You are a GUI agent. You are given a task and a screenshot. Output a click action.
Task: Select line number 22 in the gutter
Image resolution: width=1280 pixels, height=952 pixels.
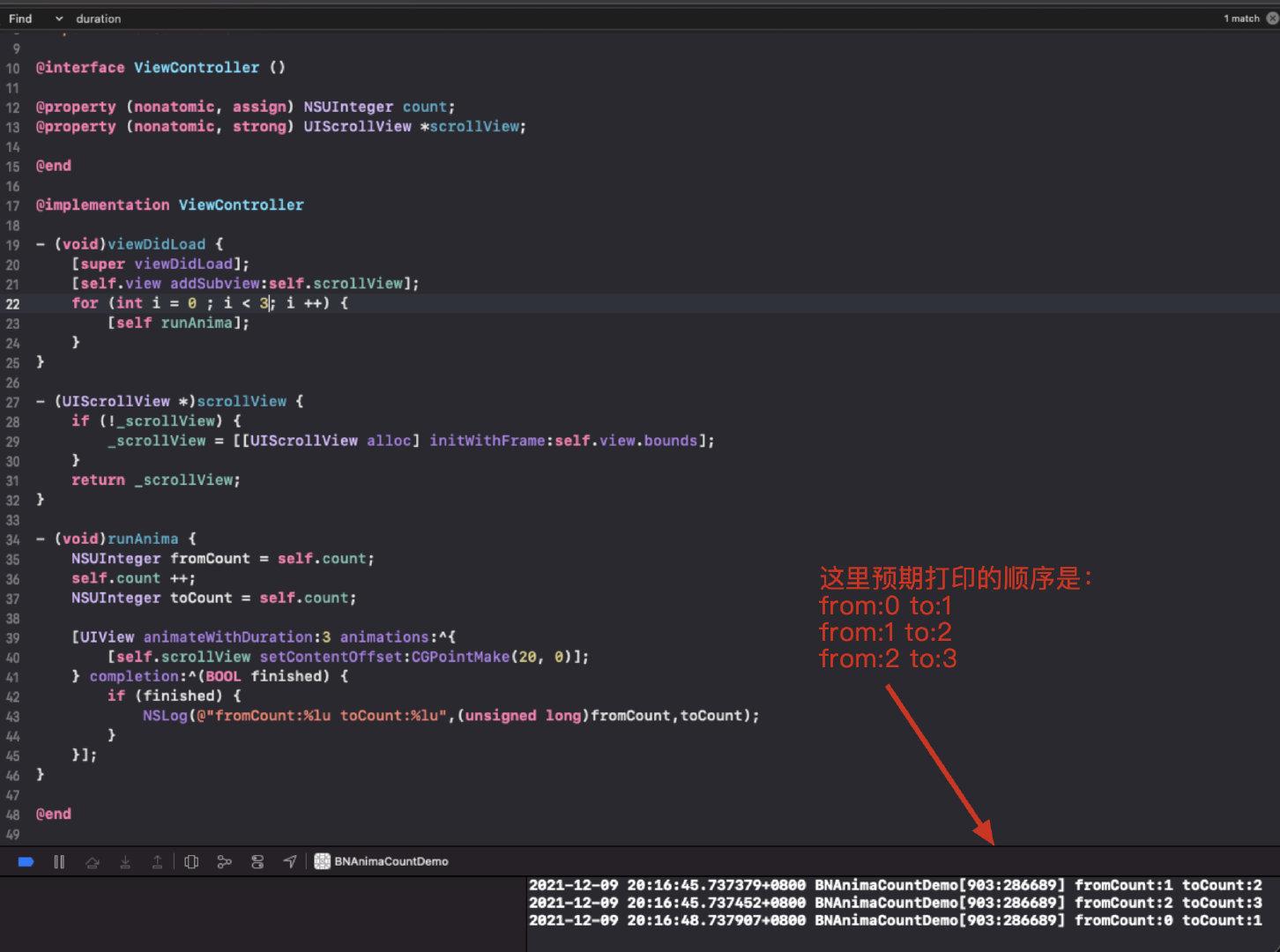pyautogui.click(x=12, y=302)
